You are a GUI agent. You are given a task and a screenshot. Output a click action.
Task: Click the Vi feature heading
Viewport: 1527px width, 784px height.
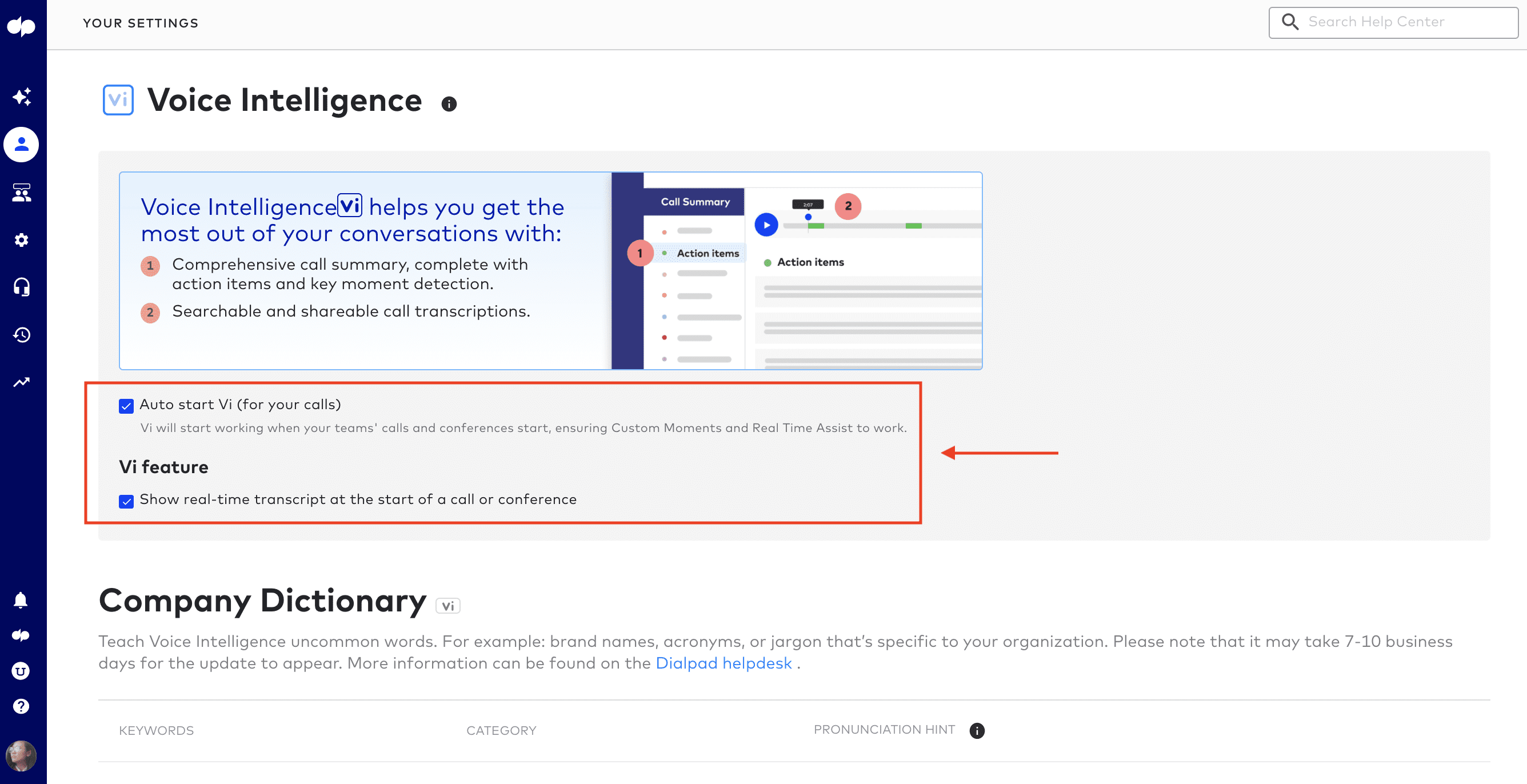click(x=163, y=467)
